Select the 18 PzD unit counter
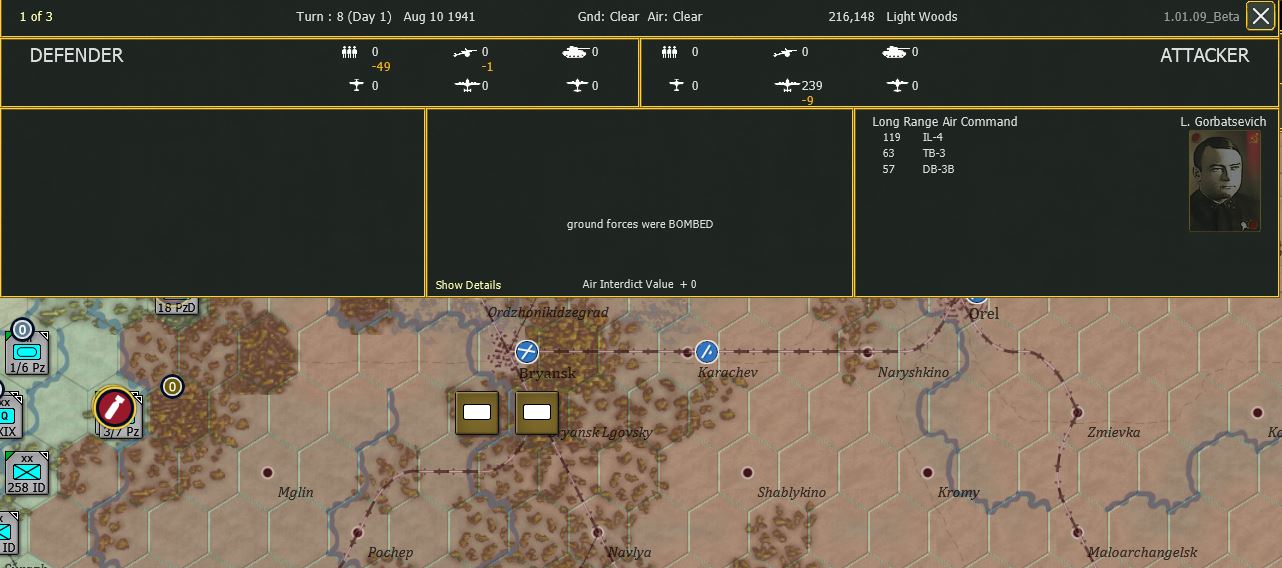 [176, 306]
